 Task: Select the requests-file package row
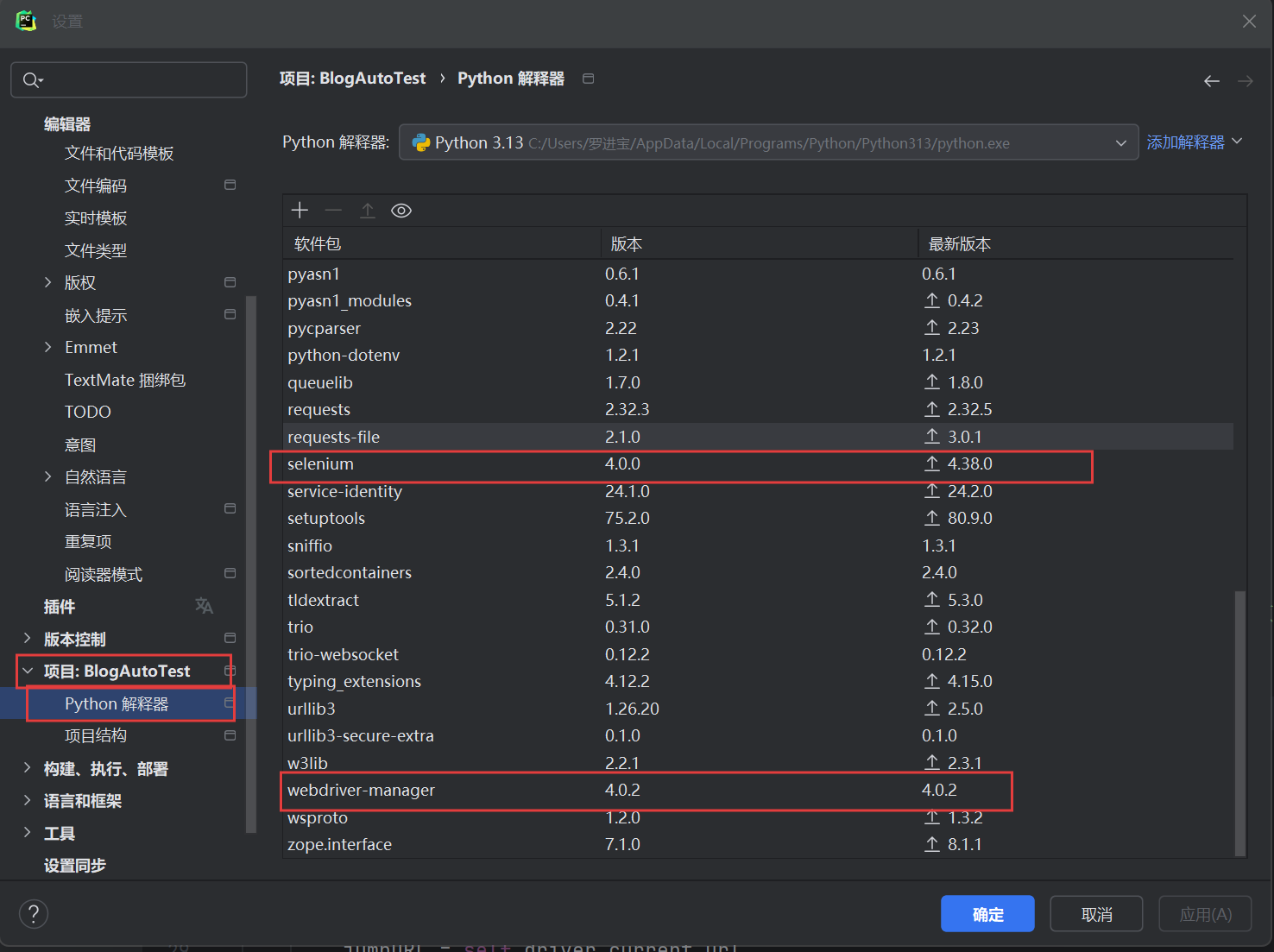759,437
